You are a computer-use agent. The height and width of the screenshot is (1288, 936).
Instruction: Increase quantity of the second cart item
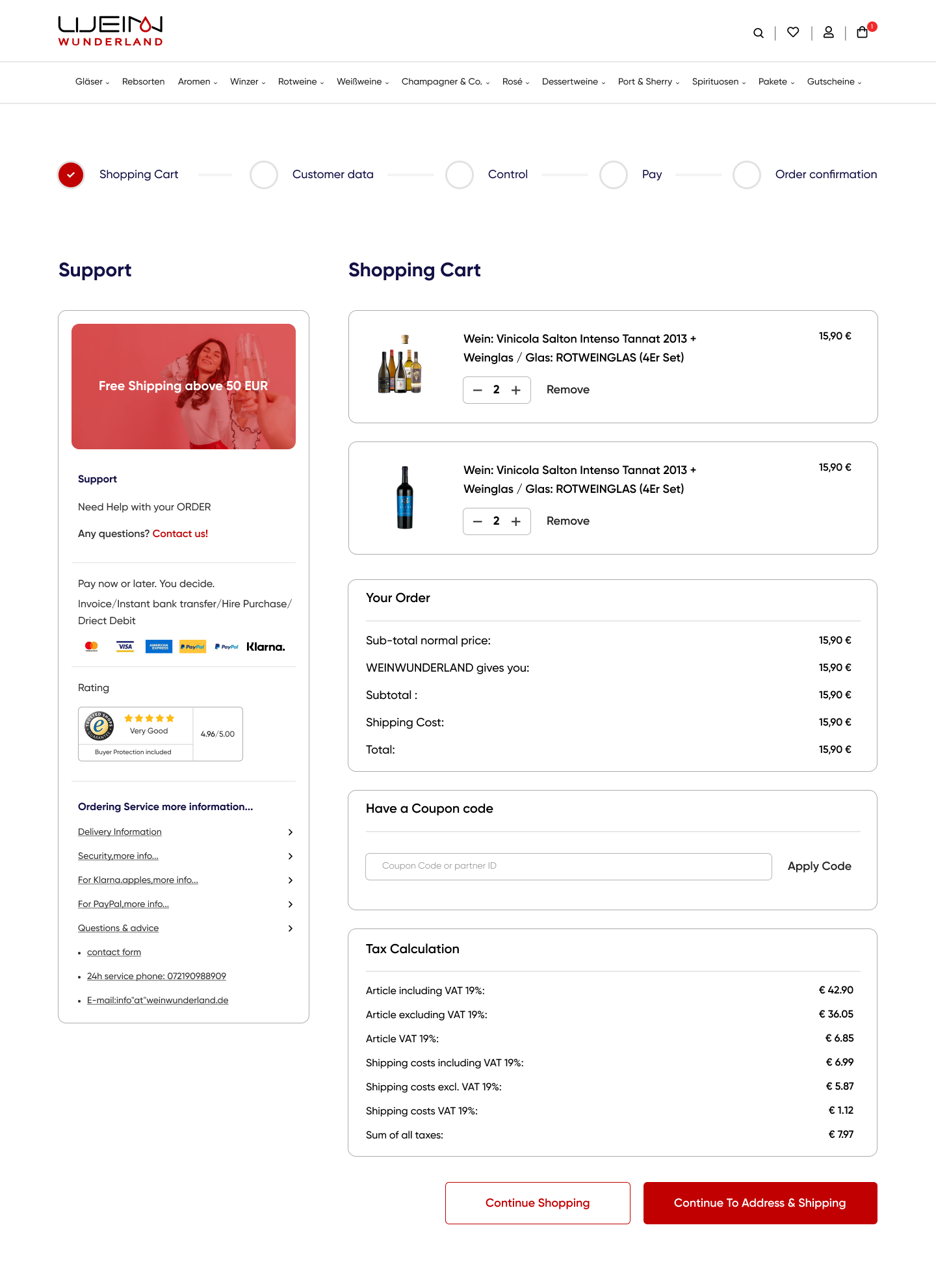pos(516,521)
